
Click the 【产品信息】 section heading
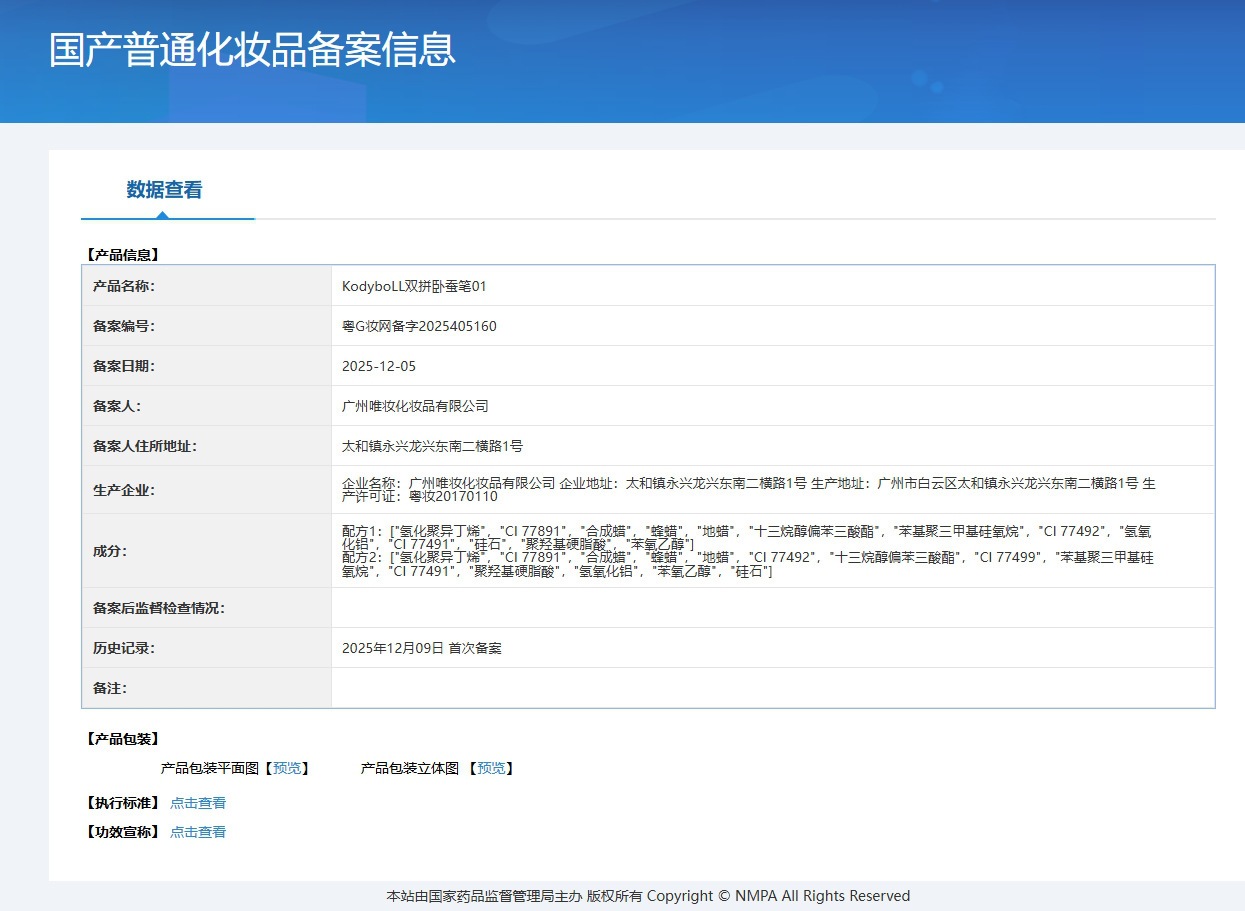(x=122, y=255)
